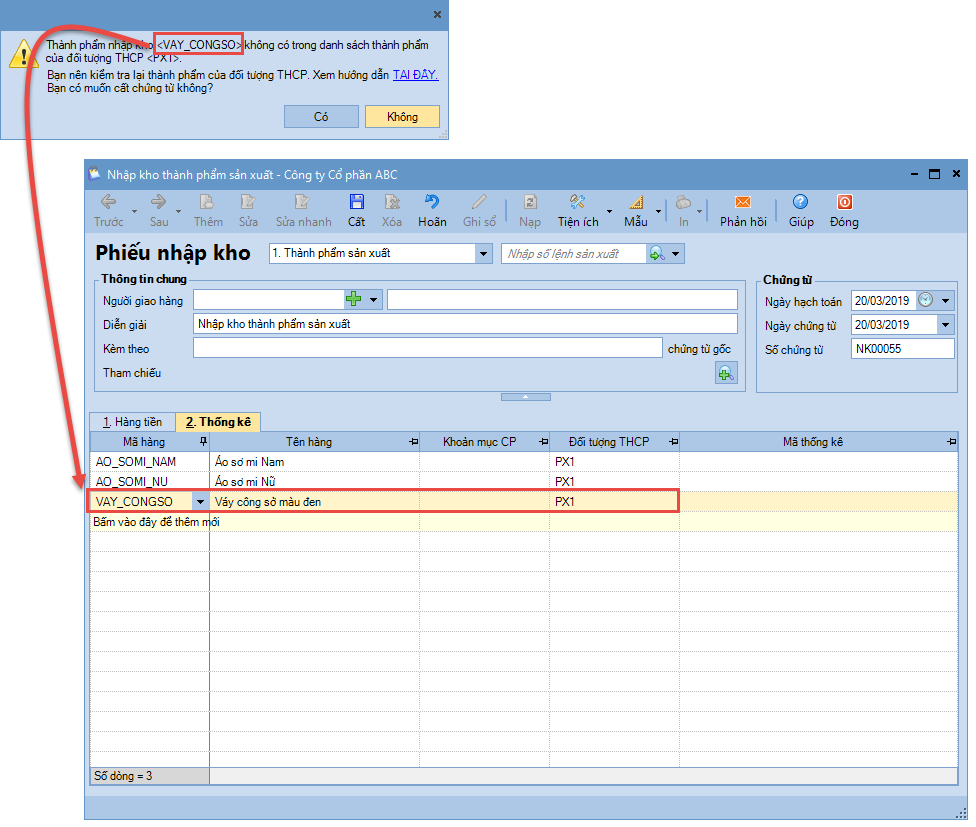Expand the VAY_CONGSO item code dropdown
The height and width of the screenshot is (827, 976).
pyautogui.click(x=200, y=501)
